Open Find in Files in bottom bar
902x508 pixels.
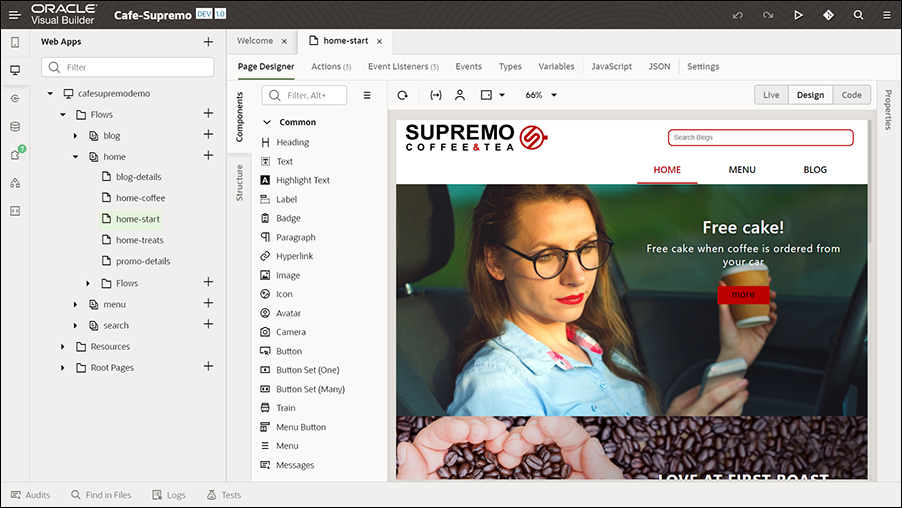click(x=101, y=495)
